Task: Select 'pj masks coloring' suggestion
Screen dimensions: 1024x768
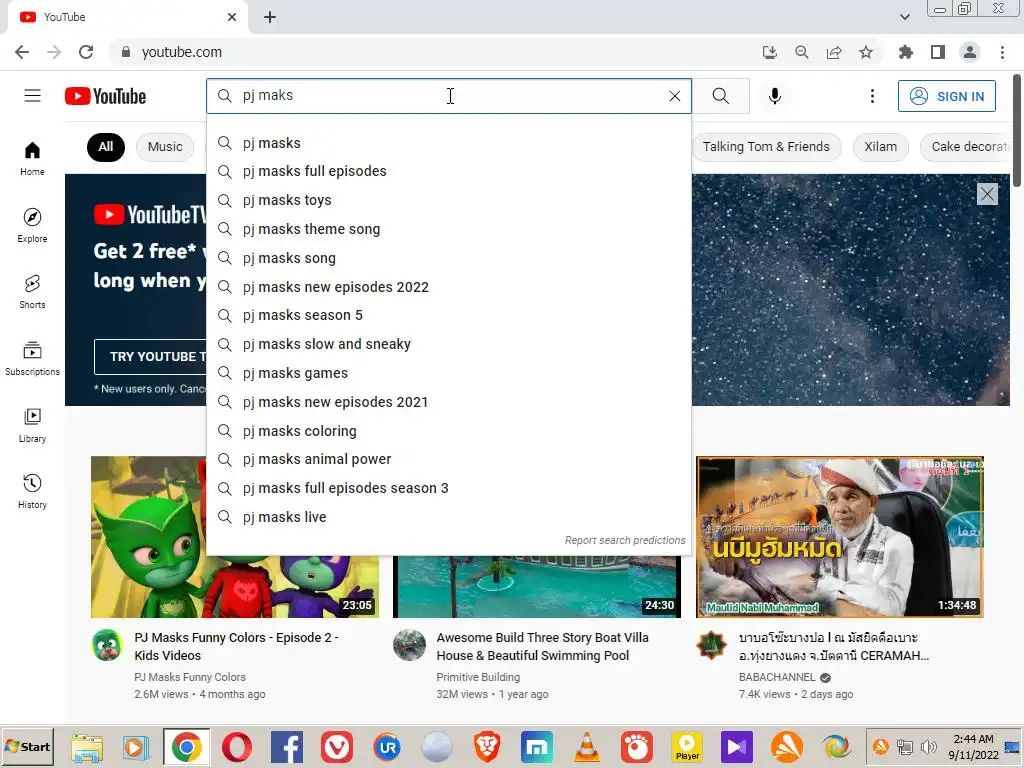Action: pos(449,430)
